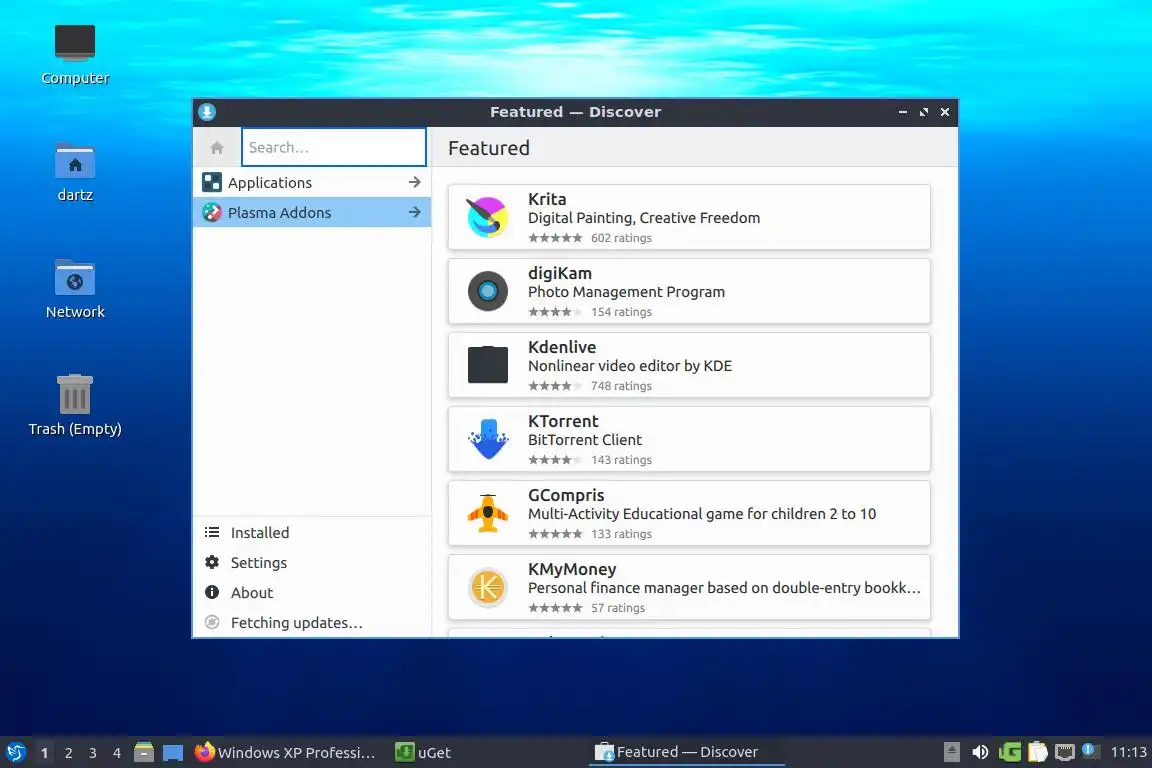Switch to workspace 1 in pager

coord(44,753)
